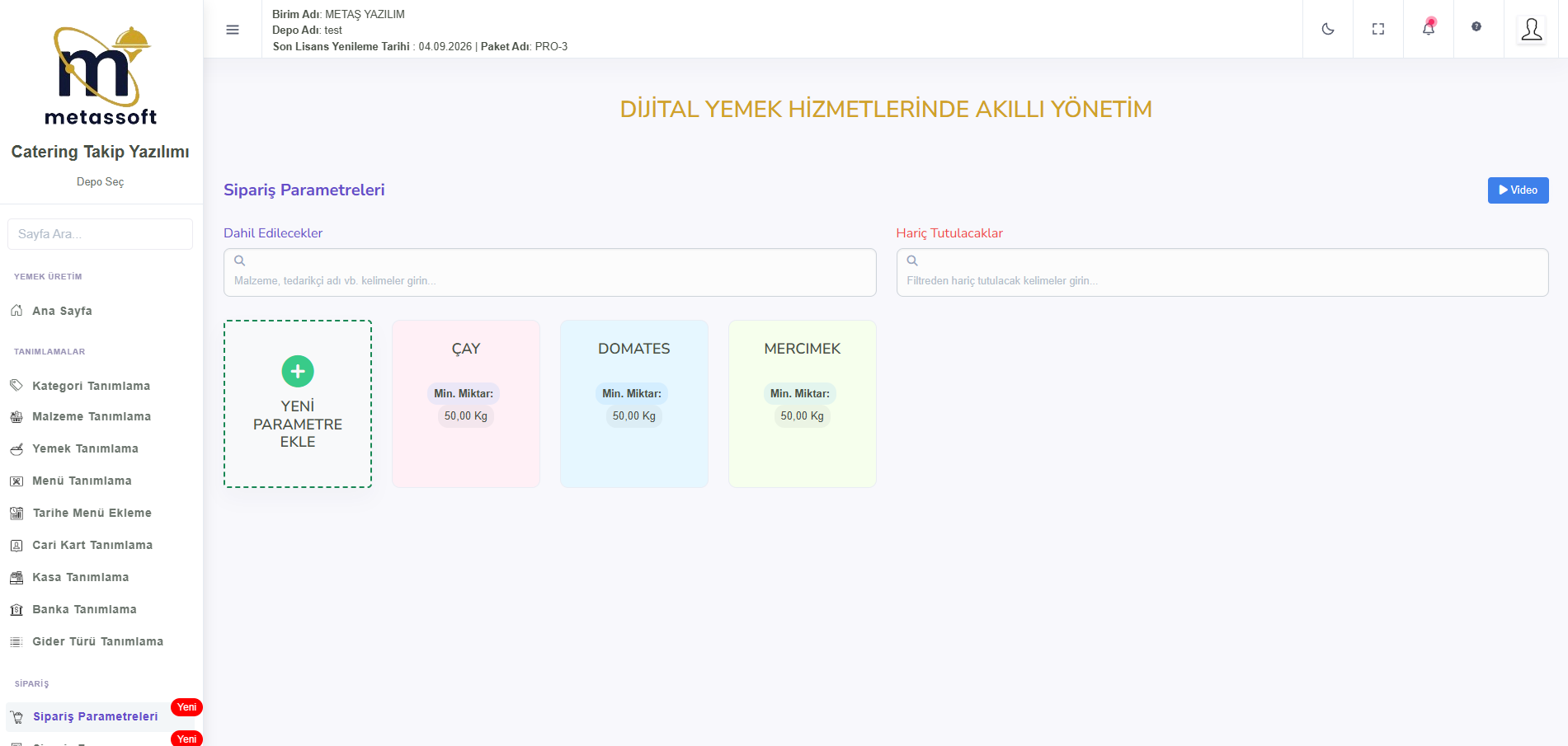Toggle dark mode moon icon
The width and height of the screenshot is (1568, 746).
(1328, 29)
